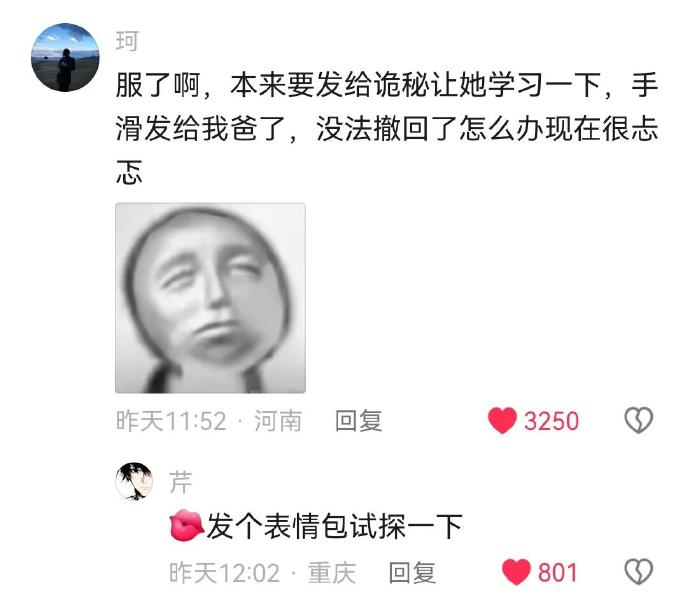Tap the kiss lips emoji
This screenshot has height=595, width=690.
click(187, 525)
